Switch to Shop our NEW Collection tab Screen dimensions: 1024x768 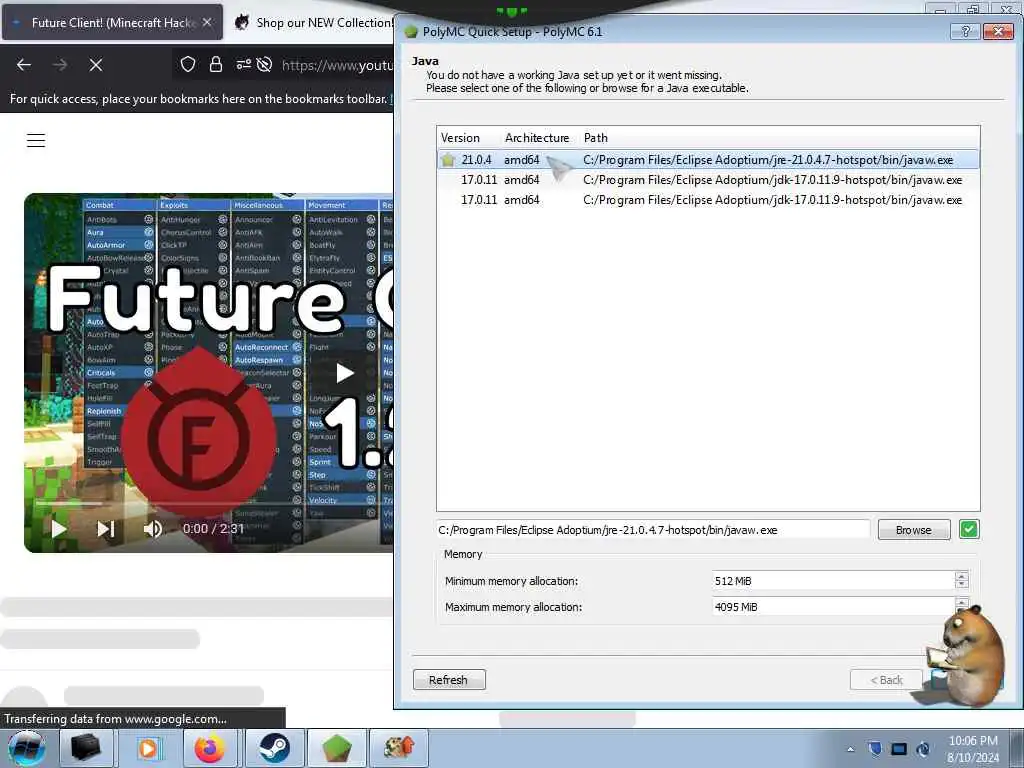point(313,22)
